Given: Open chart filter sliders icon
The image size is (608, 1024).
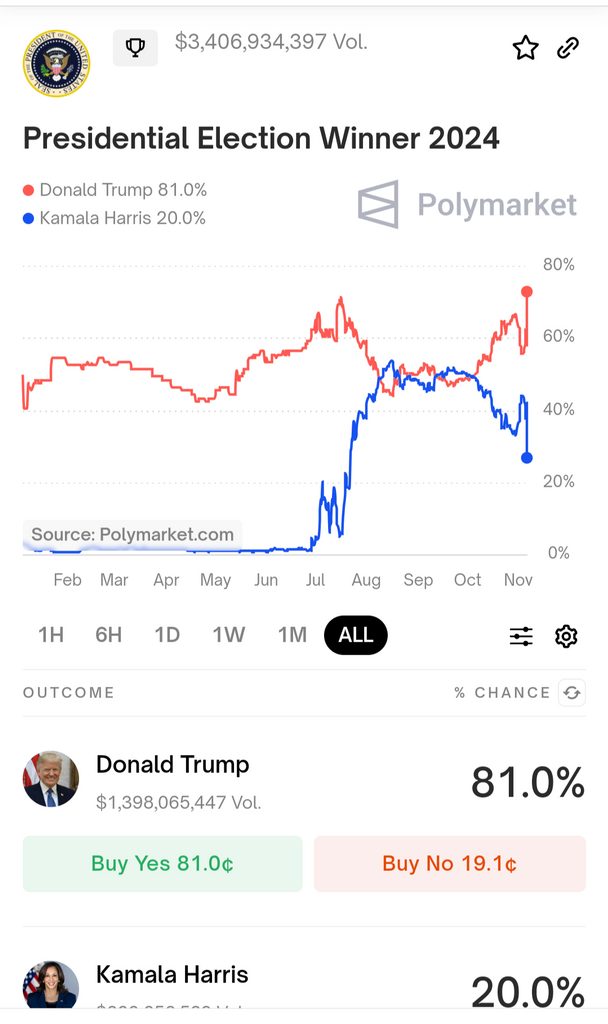Looking at the screenshot, I should point(521,636).
